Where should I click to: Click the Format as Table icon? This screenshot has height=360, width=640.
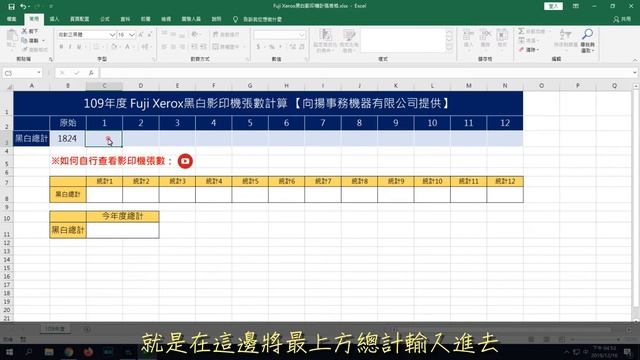(349, 36)
